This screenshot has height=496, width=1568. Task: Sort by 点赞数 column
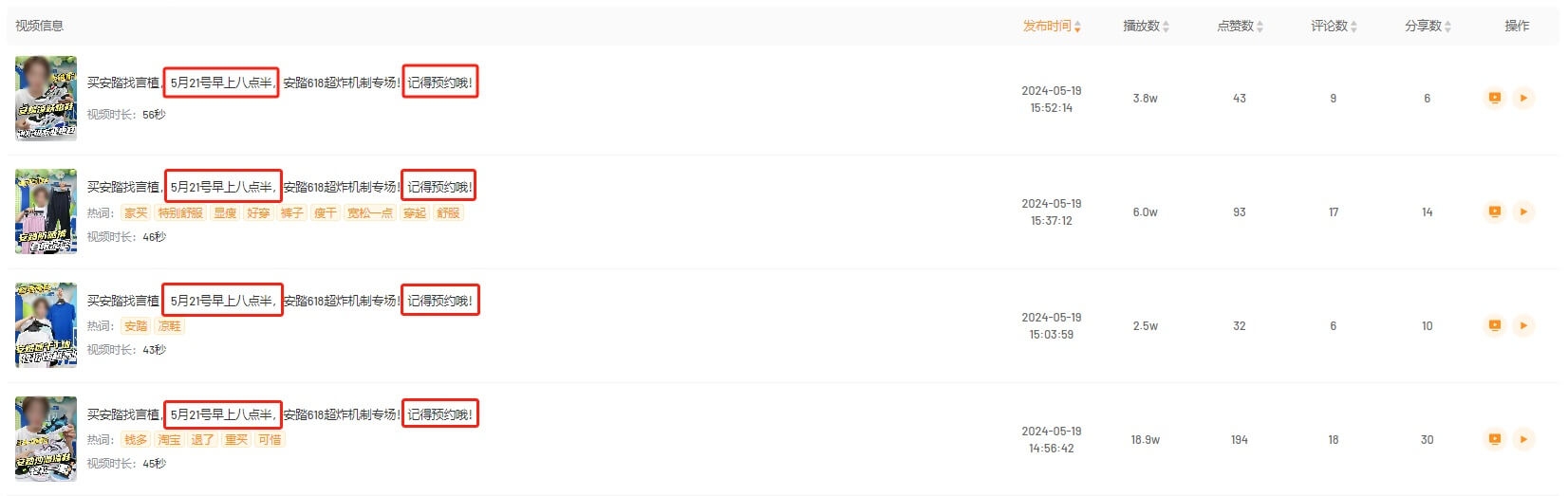(x=1240, y=26)
